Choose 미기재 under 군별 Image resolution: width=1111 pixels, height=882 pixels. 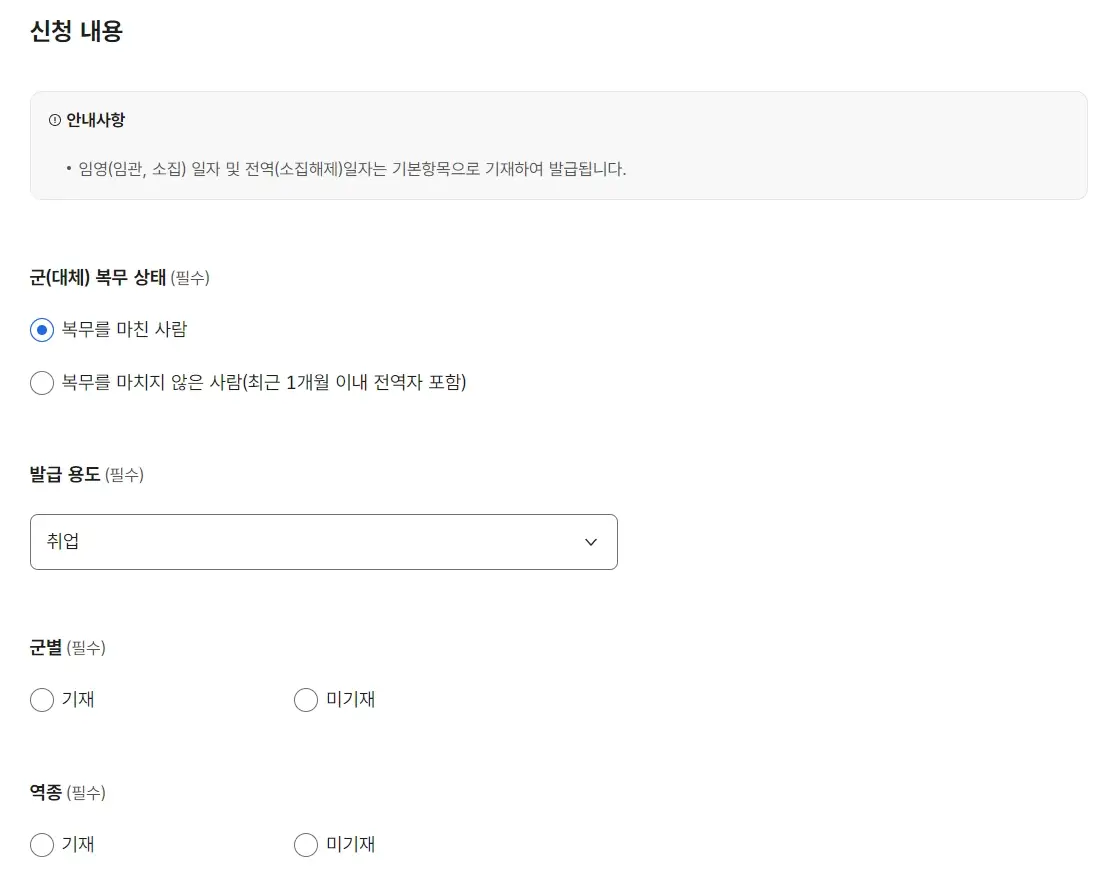click(x=305, y=700)
